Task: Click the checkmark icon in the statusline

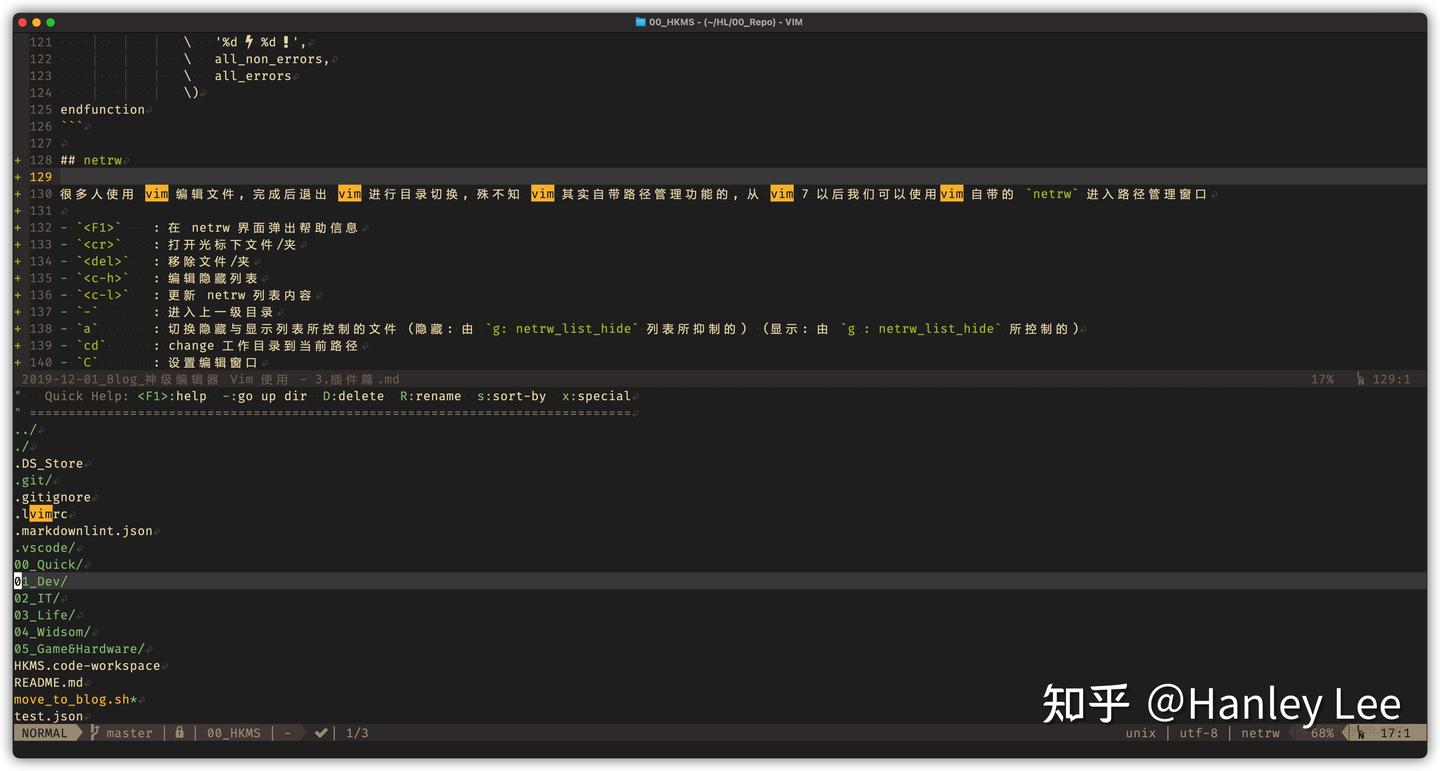Action: 322,732
